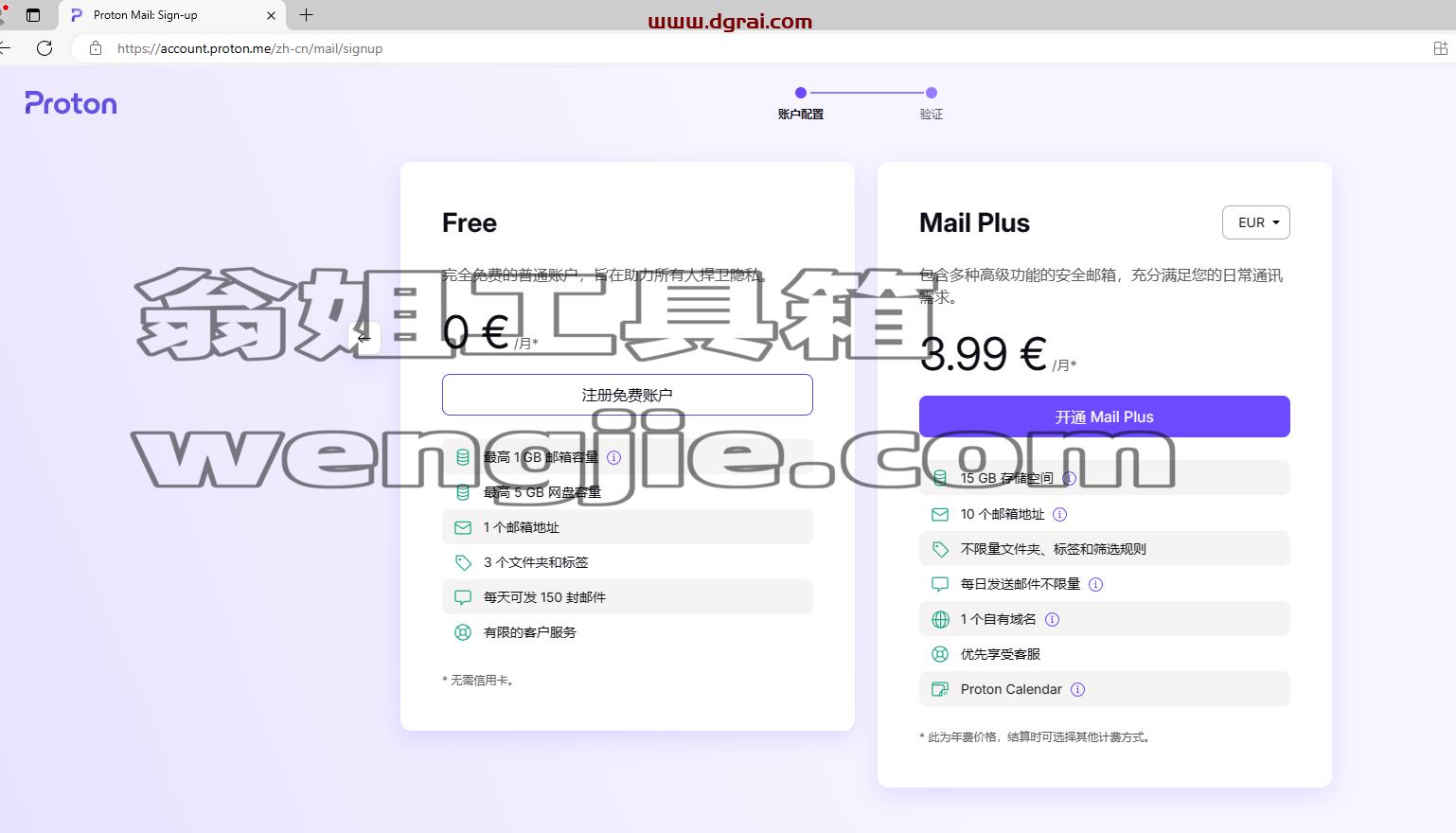Click the Proton logo
The height and width of the screenshot is (833, 1456).
coord(71,103)
